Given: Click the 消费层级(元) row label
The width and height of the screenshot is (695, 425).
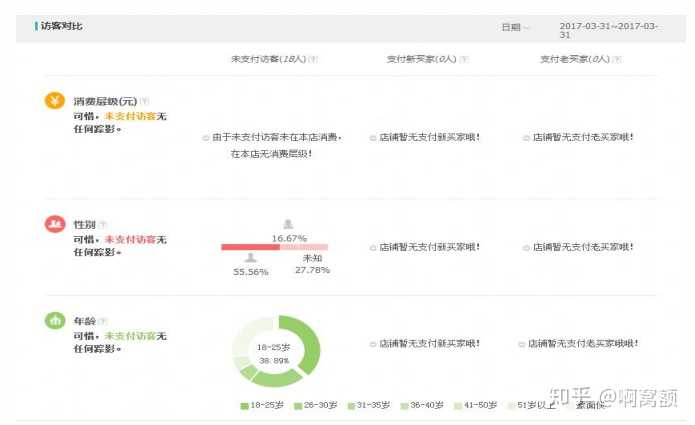Looking at the screenshot, I should (x=105, y=101).
